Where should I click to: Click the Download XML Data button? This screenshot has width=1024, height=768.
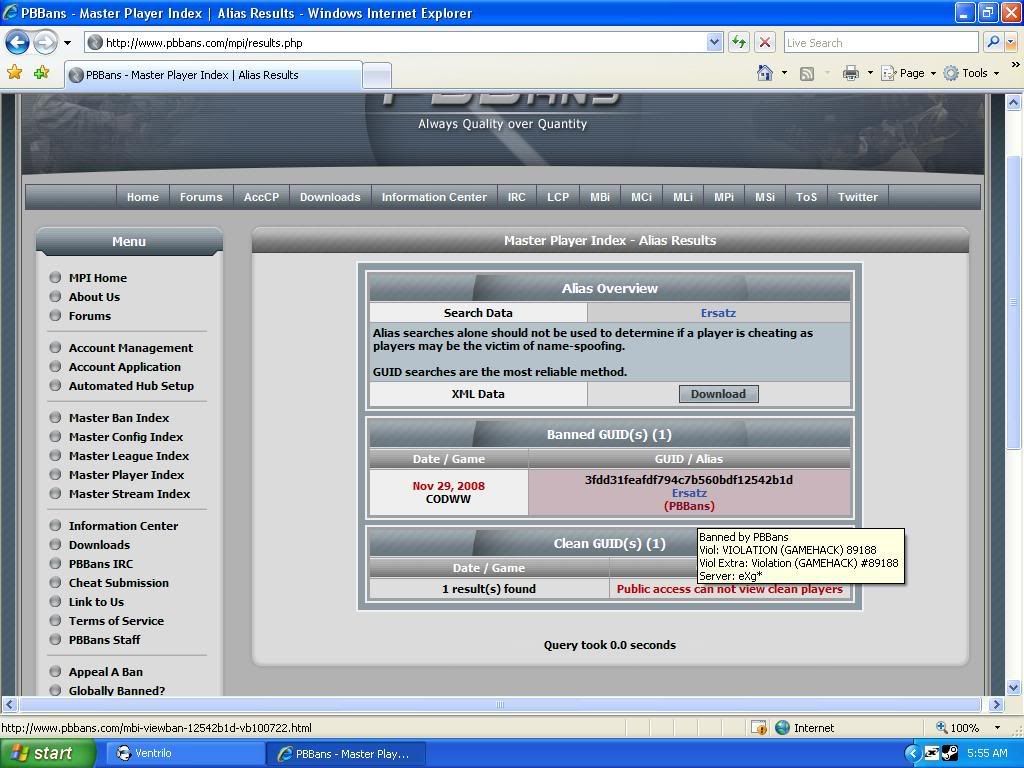(x=718, y=394)
